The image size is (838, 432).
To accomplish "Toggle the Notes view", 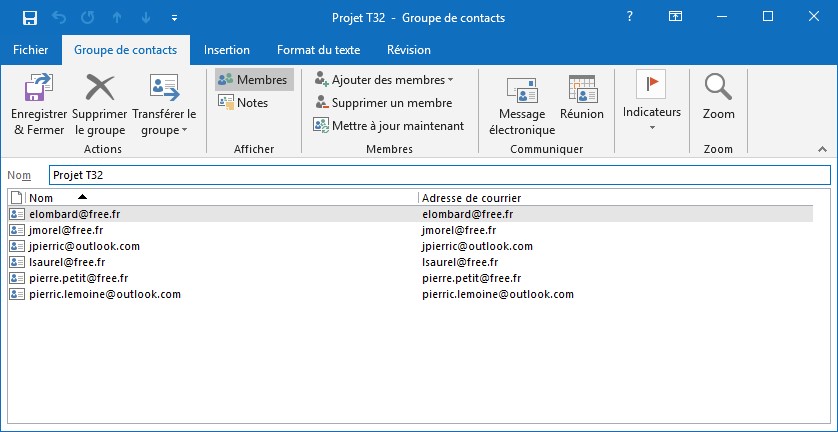I will point(243,102).
